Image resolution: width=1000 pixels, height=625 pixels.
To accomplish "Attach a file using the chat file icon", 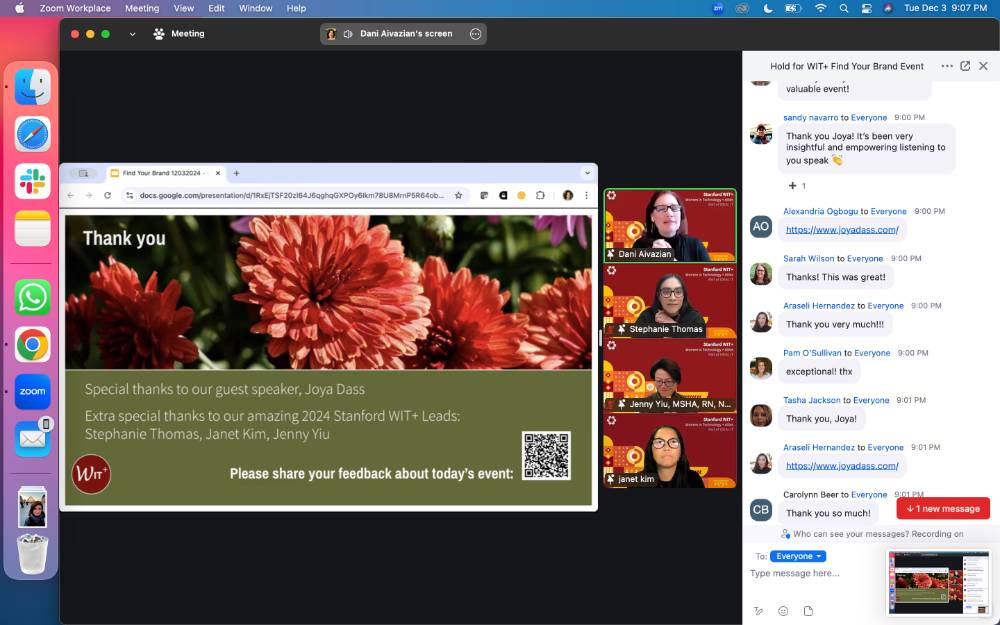I will click(x=808, y=611).
